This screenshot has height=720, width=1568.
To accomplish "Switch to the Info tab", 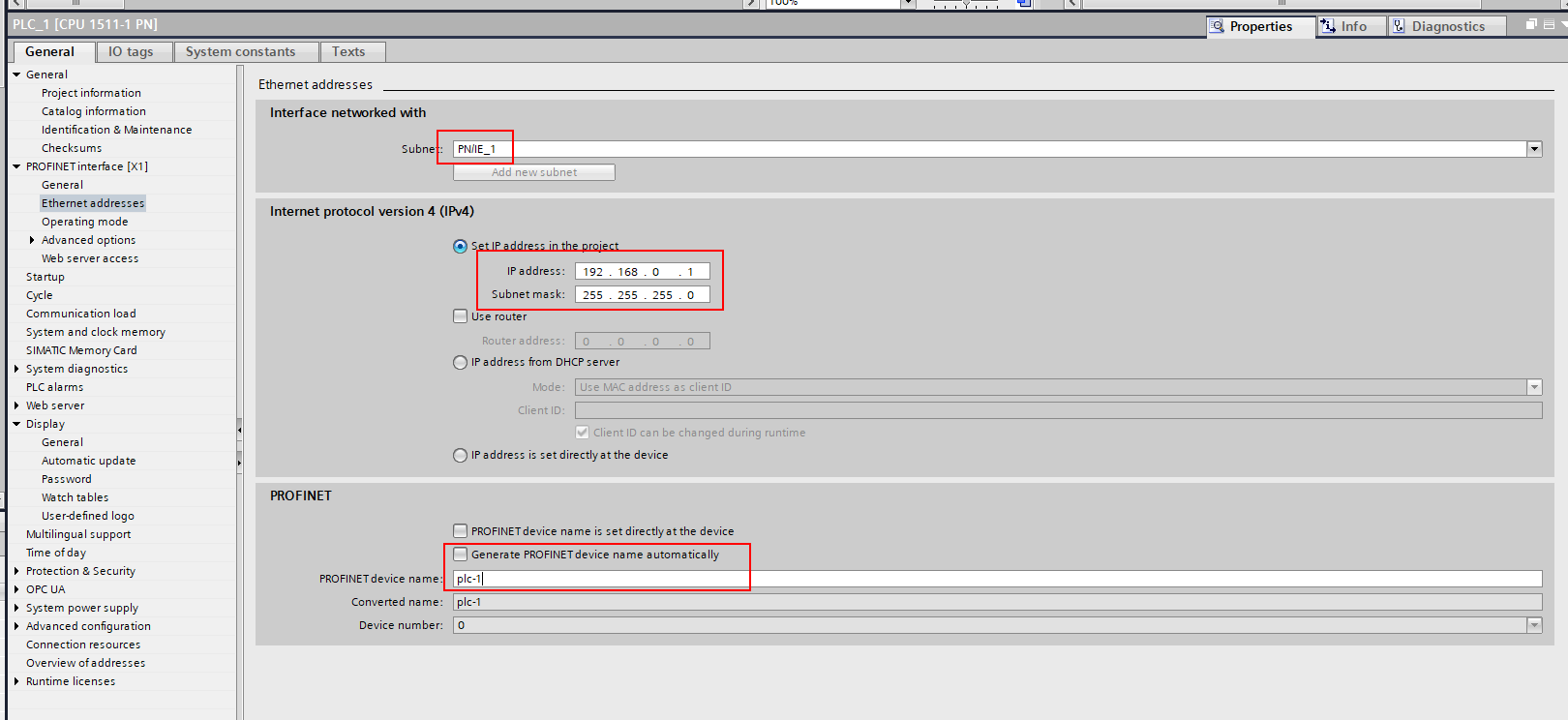I will click(x=1352, y=26).
